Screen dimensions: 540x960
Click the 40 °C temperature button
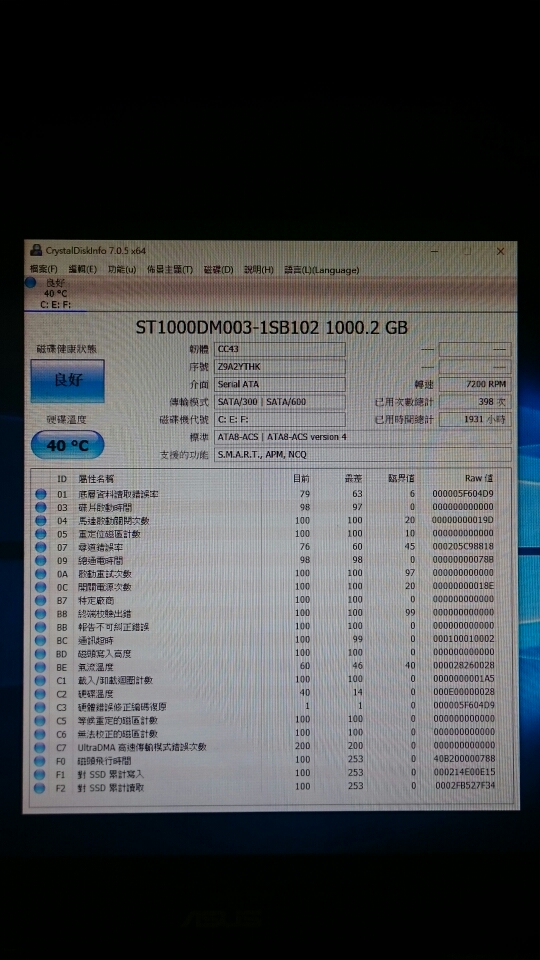(x=67, y=445)
